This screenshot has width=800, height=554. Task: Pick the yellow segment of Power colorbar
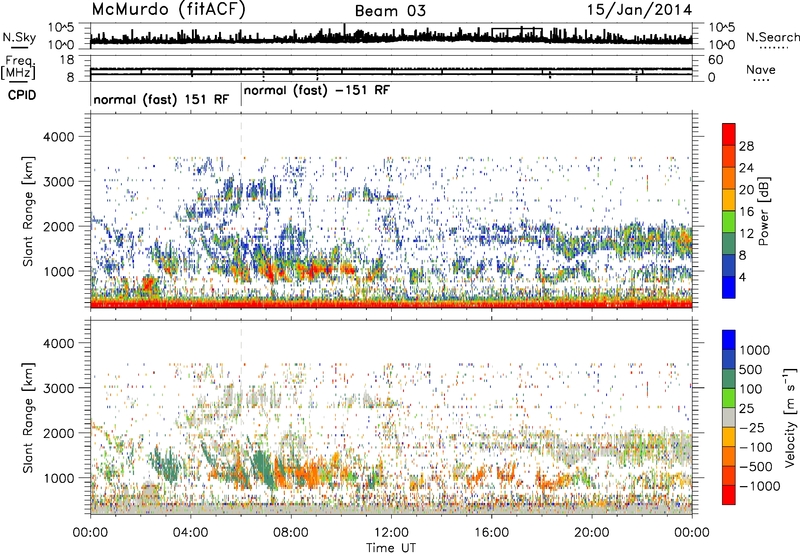coord(729,200)
